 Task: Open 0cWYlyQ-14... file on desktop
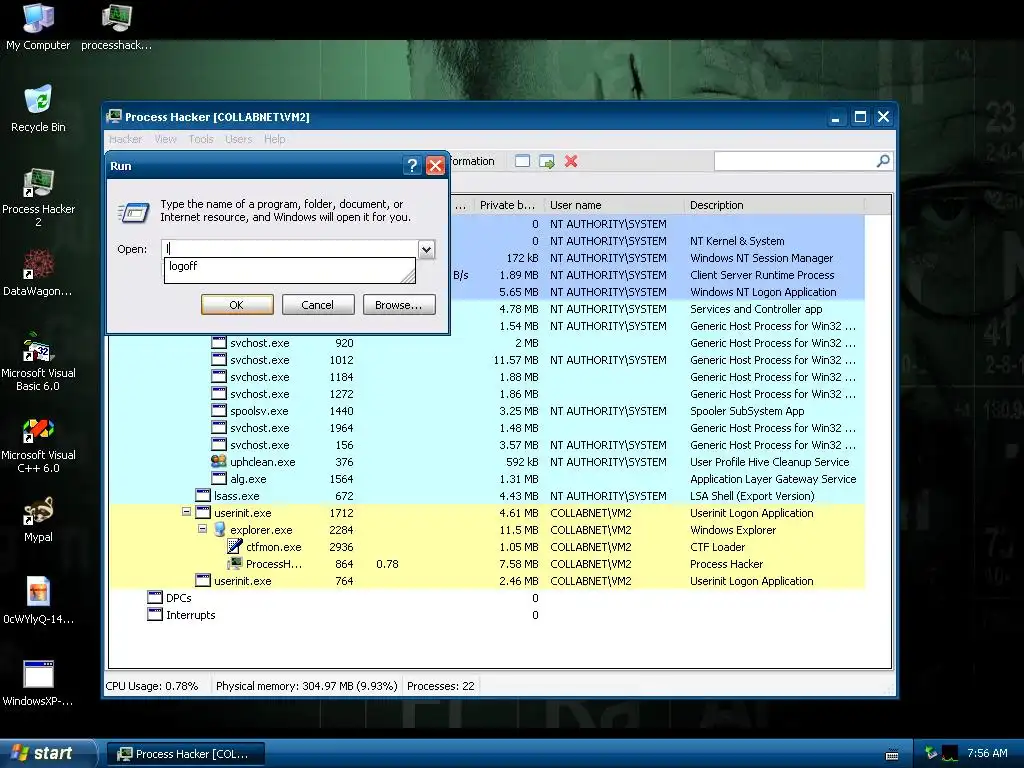(x=38, y=600)
